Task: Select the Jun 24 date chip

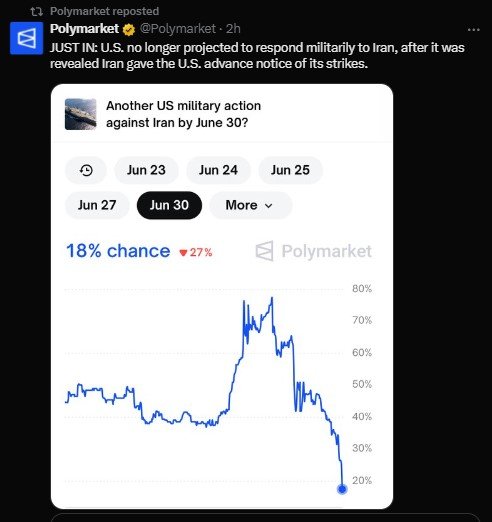Action: coord(218,170)
